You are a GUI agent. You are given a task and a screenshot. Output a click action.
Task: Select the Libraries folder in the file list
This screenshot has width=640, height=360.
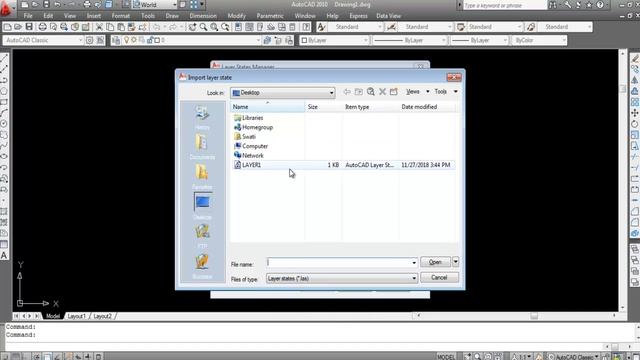coord(248,118)
